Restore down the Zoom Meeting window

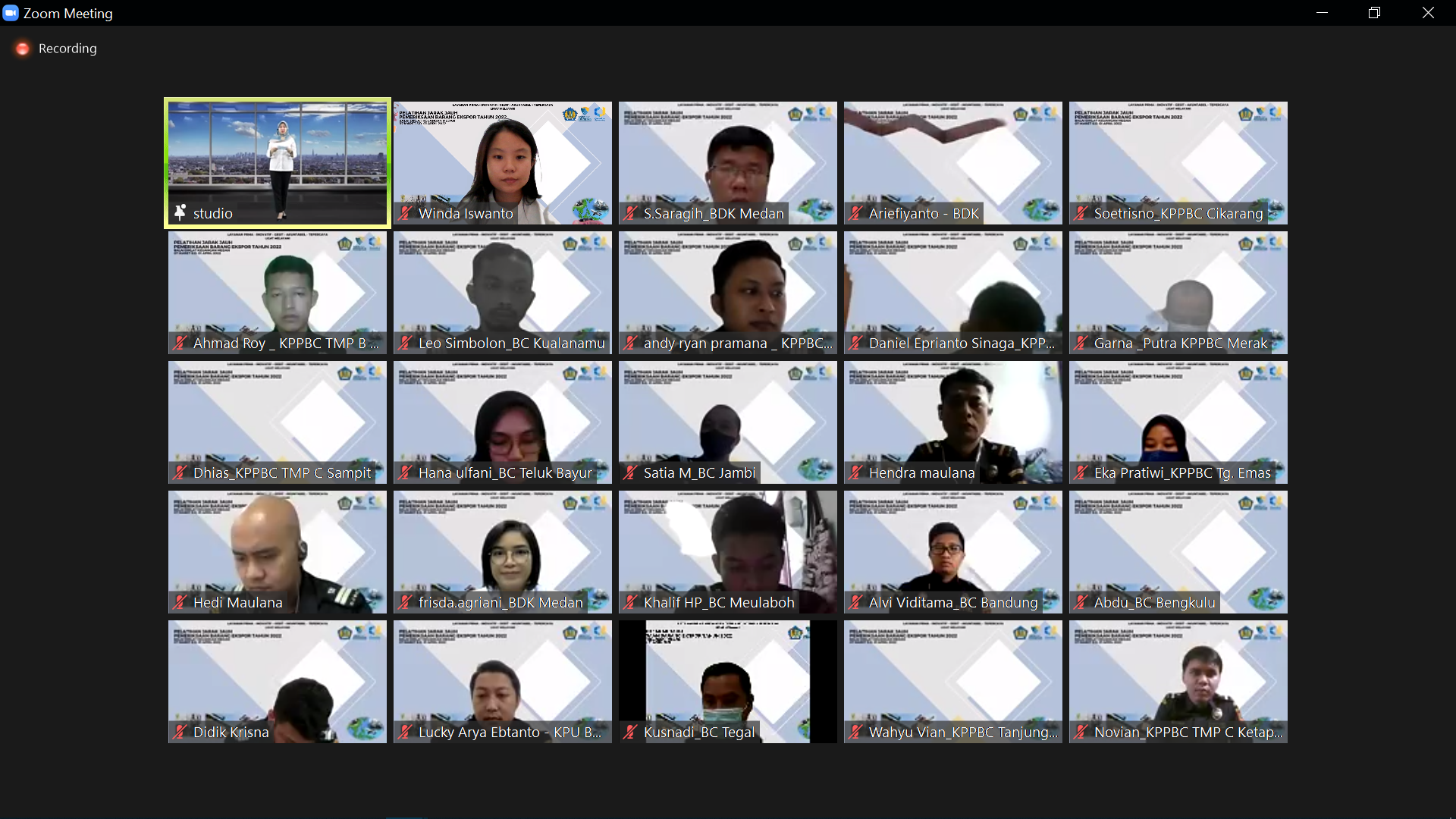pos(1374,13)
